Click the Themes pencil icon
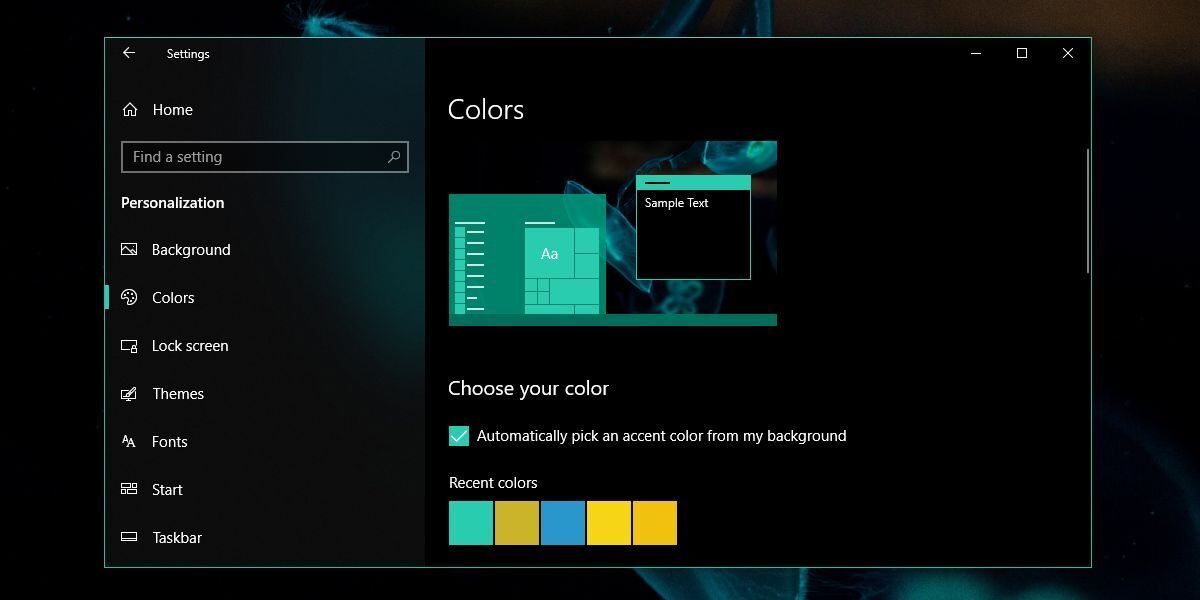The image size is (1200, 600). [x=129, y=393]
